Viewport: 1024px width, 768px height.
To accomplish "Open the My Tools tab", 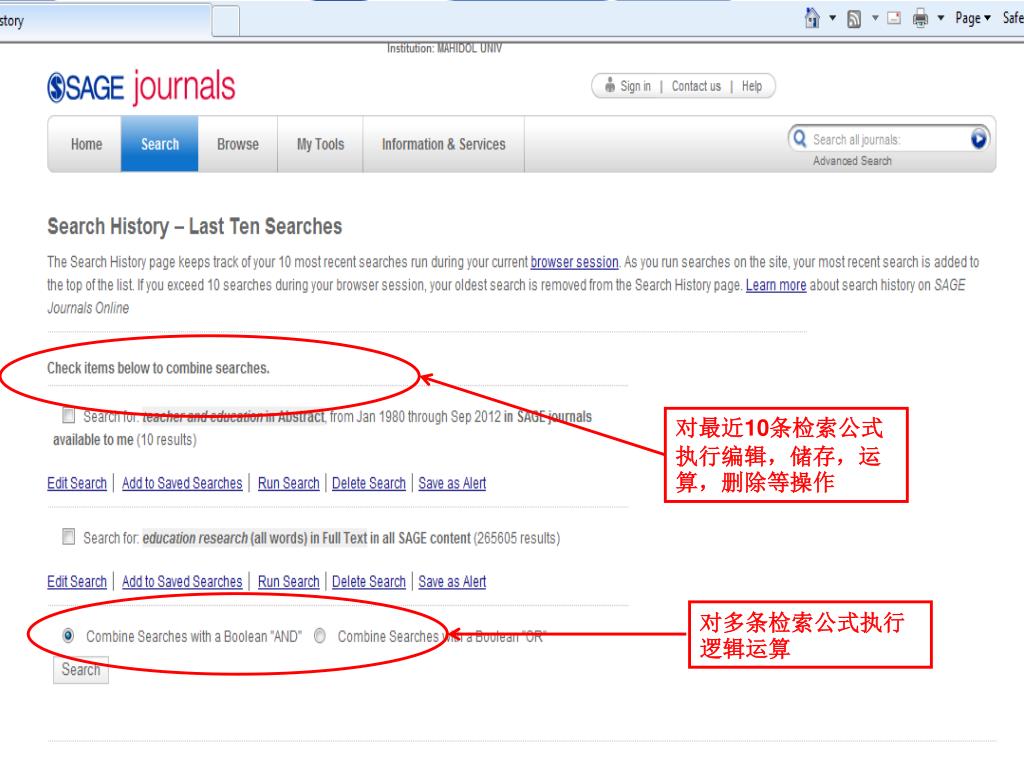I will coord(320,144).
